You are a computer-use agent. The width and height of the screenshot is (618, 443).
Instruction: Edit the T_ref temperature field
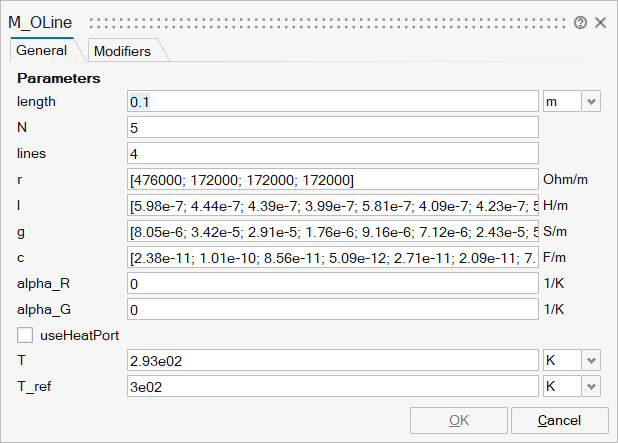333,386
